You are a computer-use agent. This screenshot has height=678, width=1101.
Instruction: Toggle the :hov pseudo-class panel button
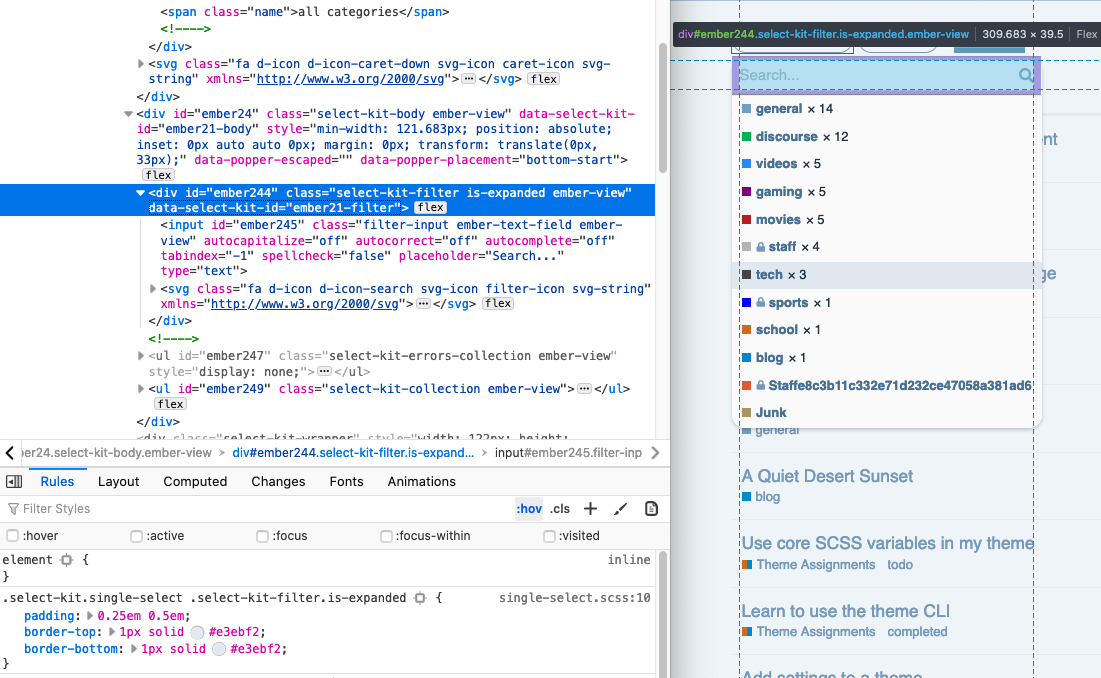528,509
